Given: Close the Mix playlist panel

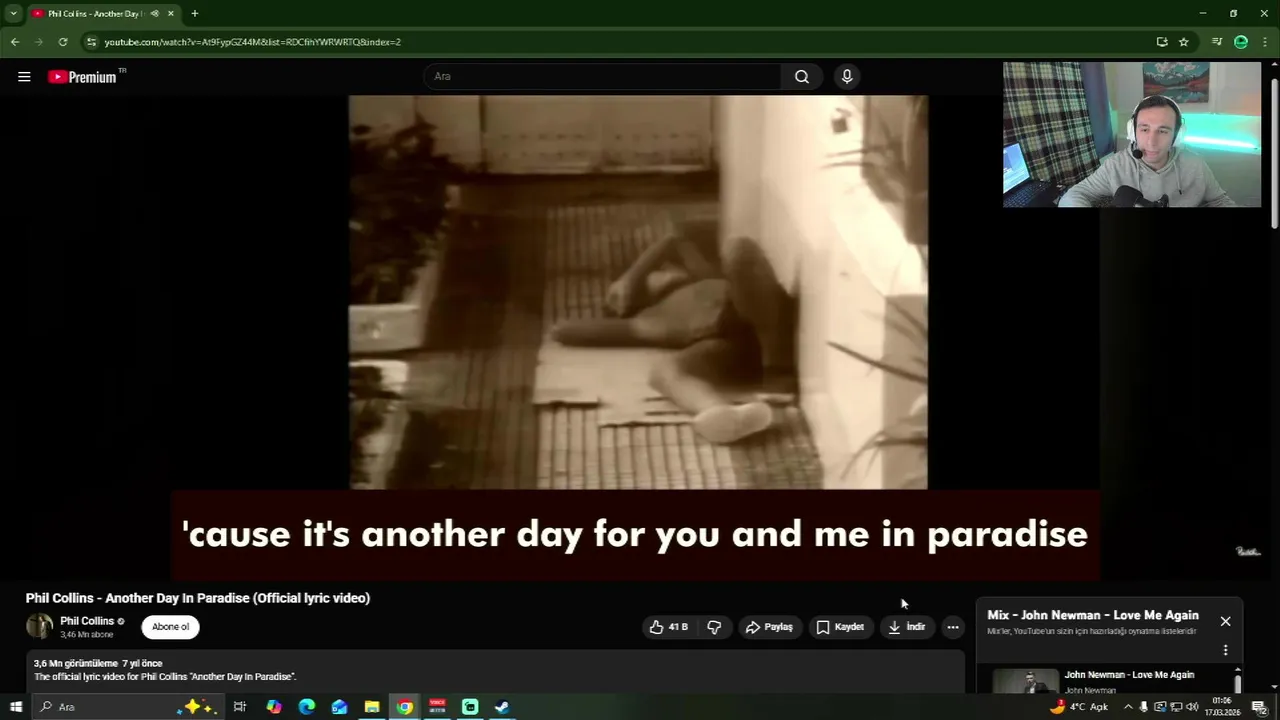Looking at the screenshot, I should (1225, 621).
